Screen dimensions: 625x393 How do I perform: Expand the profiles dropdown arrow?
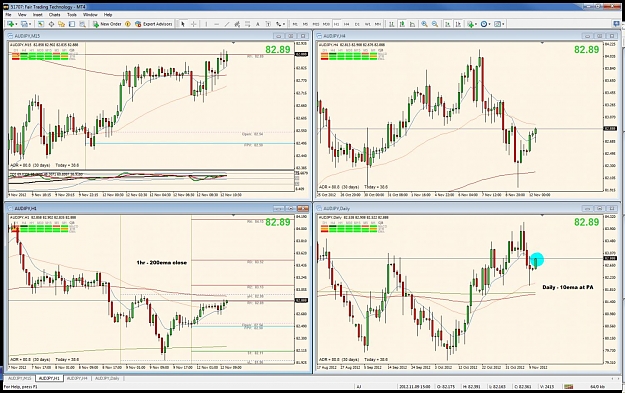click(x=30, y=24)
